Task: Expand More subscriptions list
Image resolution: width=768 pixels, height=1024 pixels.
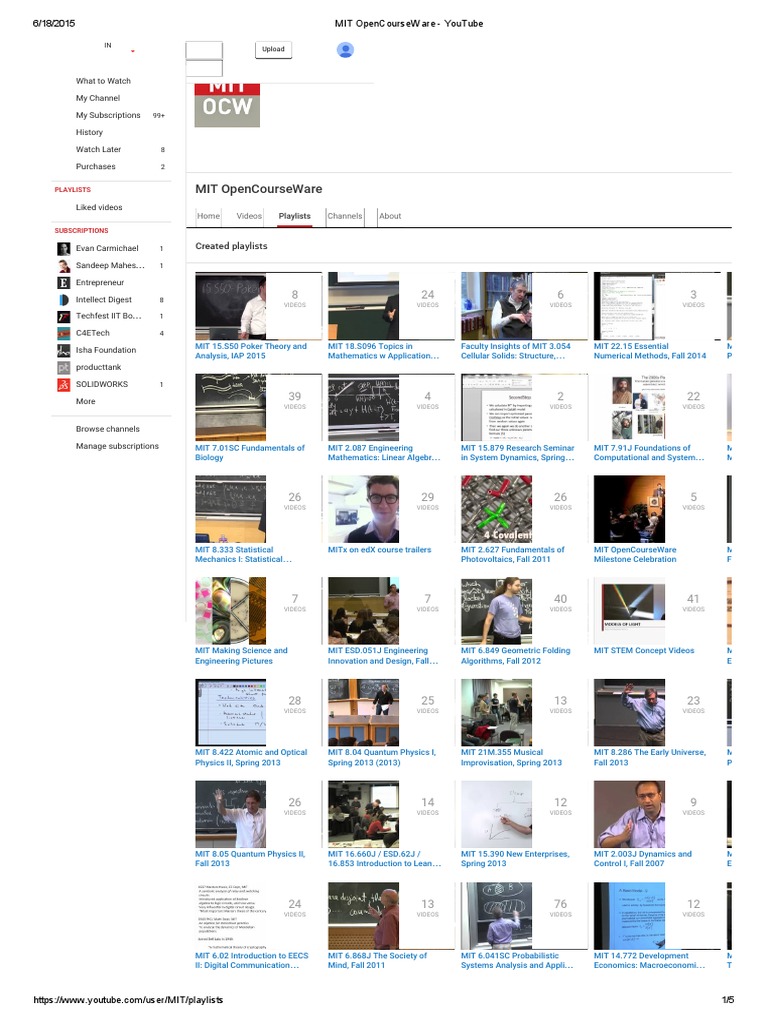Action: tap(86, 402)
